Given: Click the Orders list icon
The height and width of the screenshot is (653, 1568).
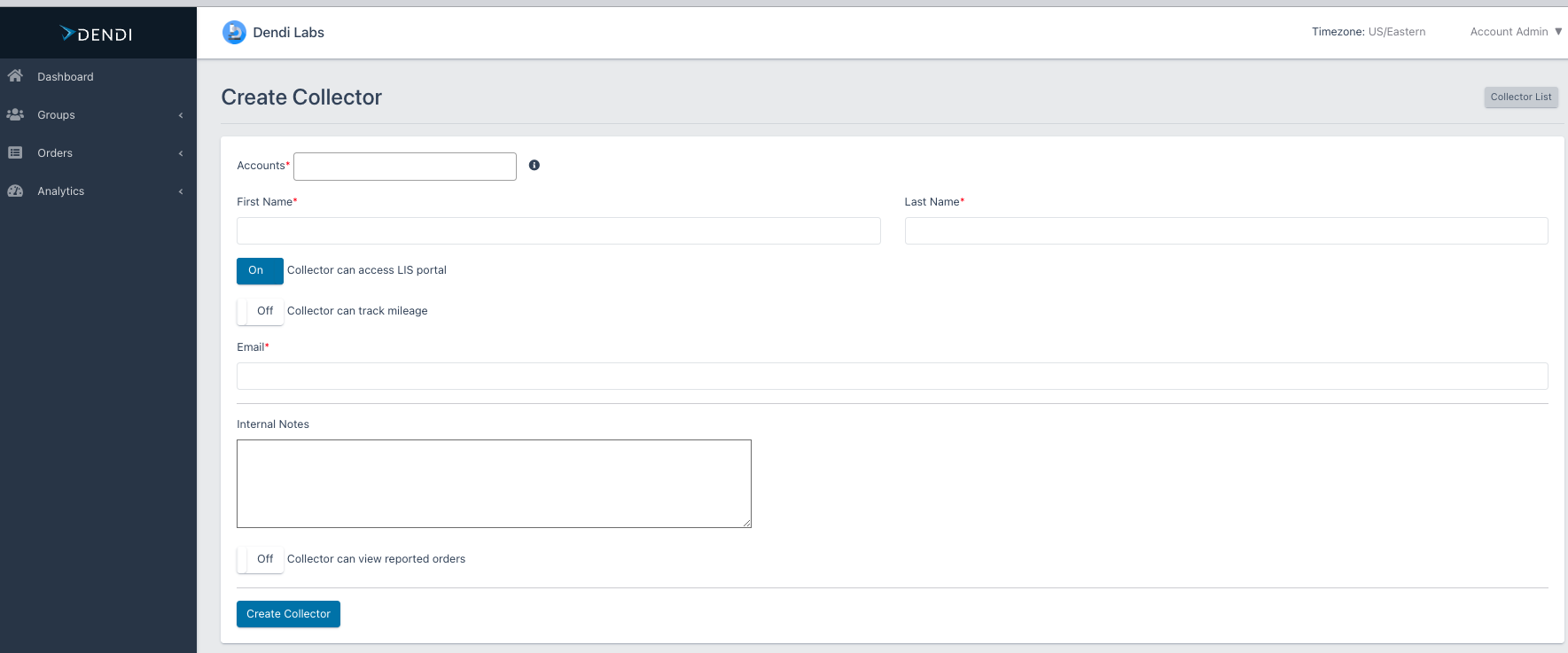Looking at the screenshot, I should coord(15,152).
